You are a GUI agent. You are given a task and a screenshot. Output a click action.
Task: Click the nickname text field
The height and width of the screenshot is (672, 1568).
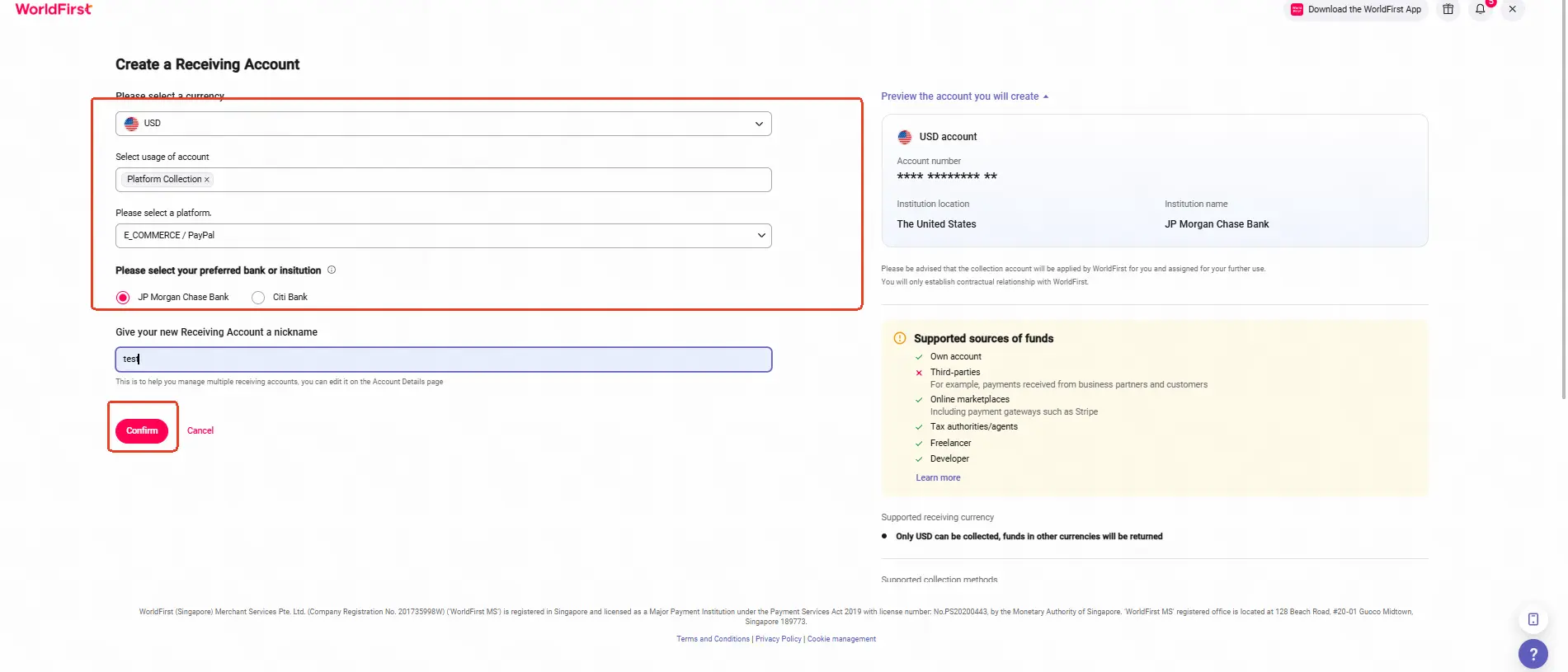click(x=444, y=359)
